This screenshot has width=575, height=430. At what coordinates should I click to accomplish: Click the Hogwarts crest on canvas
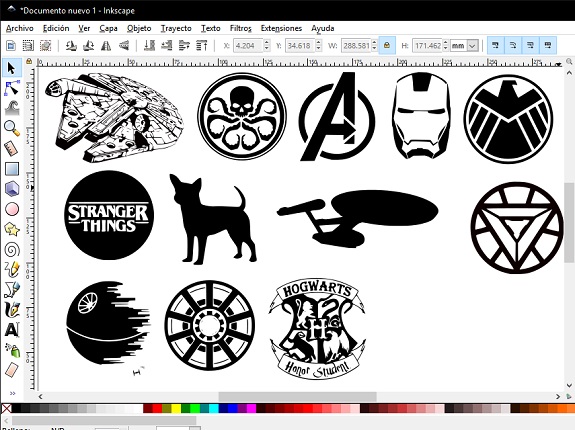pos(318,328)
